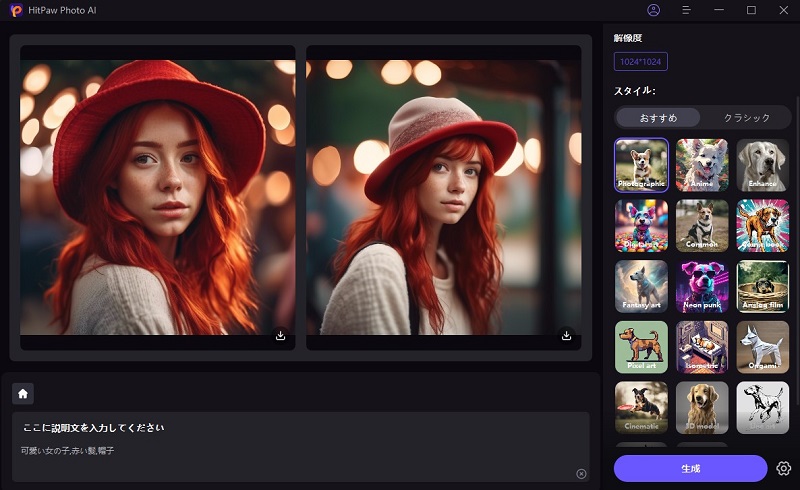Switch to the クラシック styles tab
Image resolution: width=800 pixels, height=490 pixels.
(x=746, y=118)
